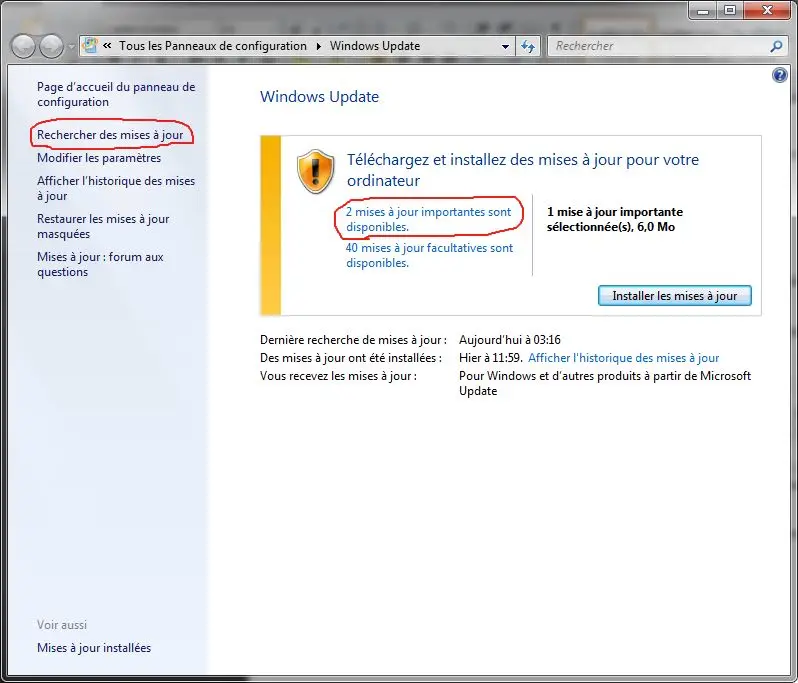This screenshot has height=683, width=798.
Task: Close the Windows Update window
Action: coord(767,10)
